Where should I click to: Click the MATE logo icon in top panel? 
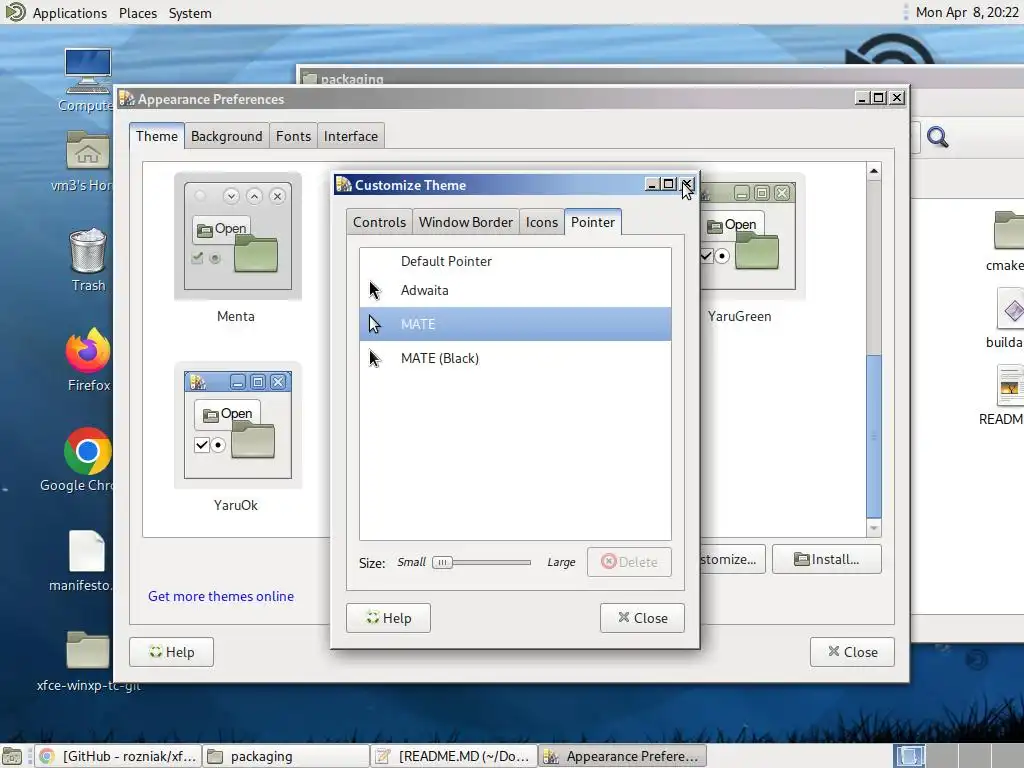coord(14,12)
